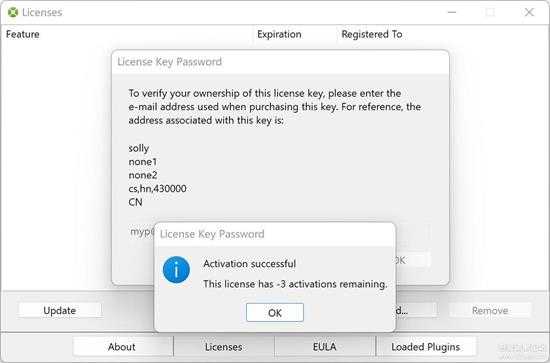
Task: Confirm Activation successful message with OK
Action: pyautogui.click(x=275, y=312)
